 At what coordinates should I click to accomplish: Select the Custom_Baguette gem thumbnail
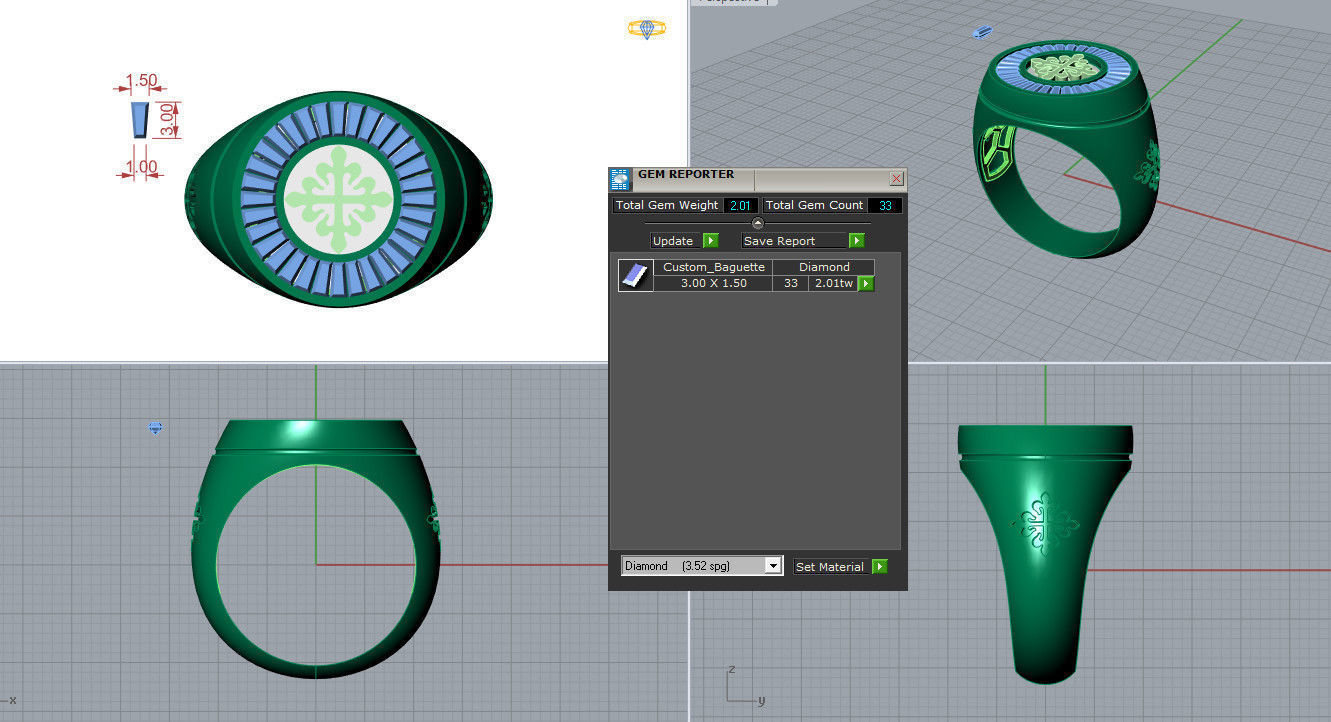(634, 276)
